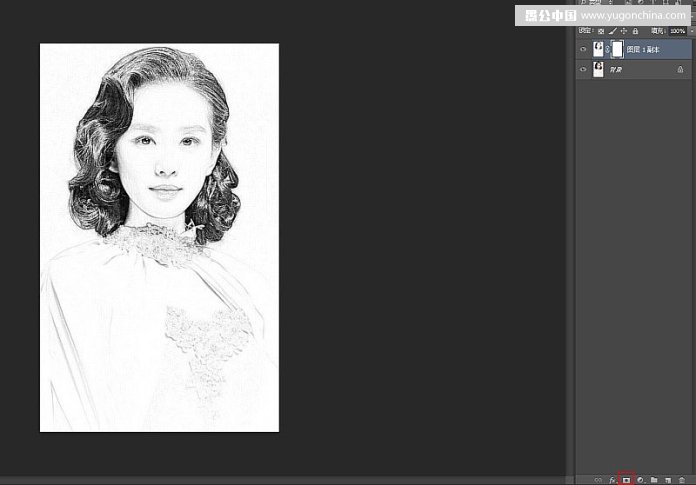The image size is (696, 485).
Task: Click the sketch portrait on the canvas
Action: click(159, 237)
